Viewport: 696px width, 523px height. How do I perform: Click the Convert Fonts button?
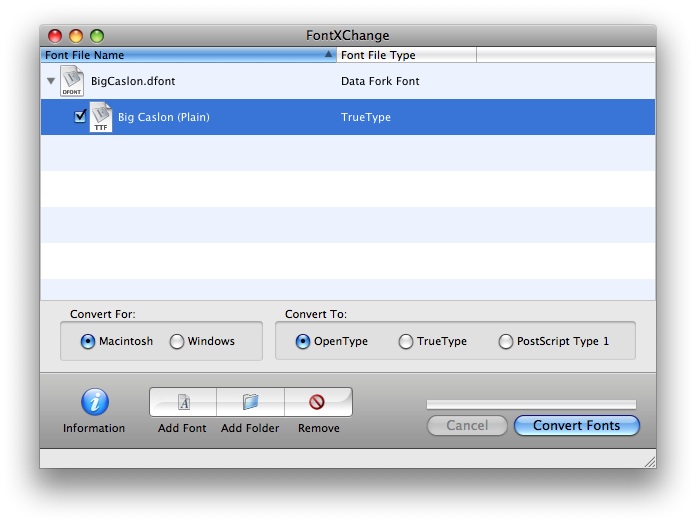coord(577,425)
